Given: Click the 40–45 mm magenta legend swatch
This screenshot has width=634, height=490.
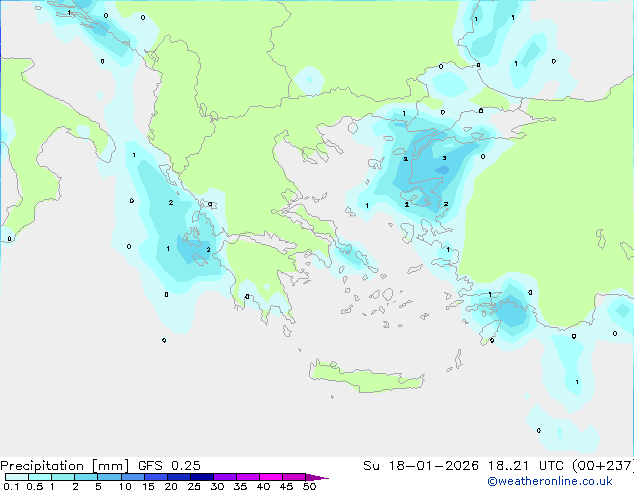Looking at the screenshot, I should (x=271, y=477).
